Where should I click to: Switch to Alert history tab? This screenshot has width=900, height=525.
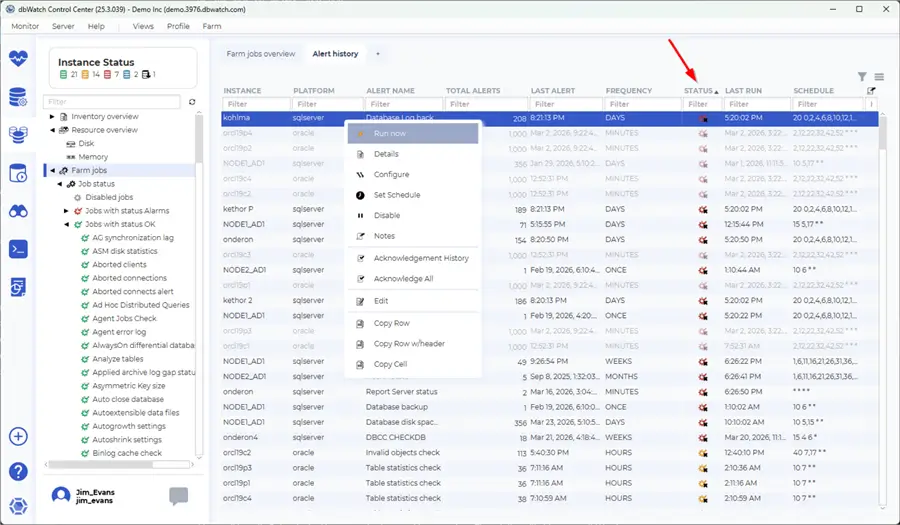[335, 54]
